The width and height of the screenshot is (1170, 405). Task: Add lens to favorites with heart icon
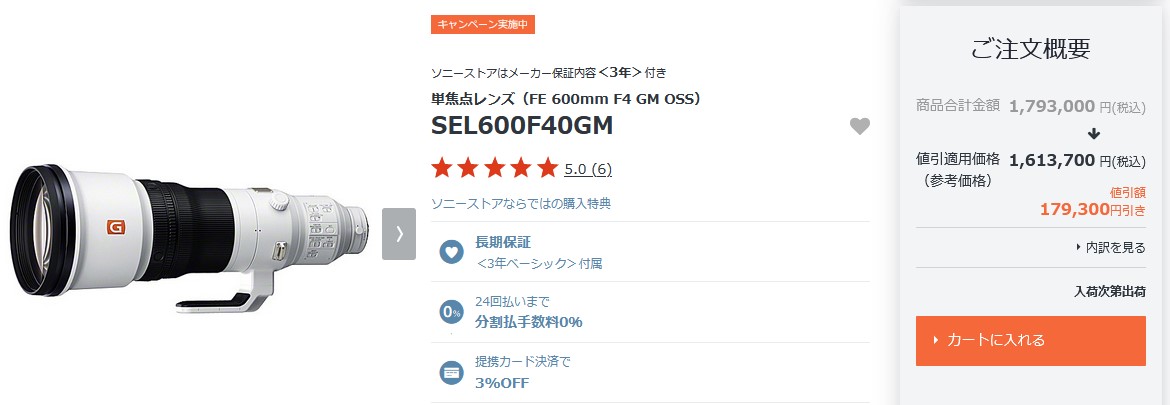click(x=860, y=127)
